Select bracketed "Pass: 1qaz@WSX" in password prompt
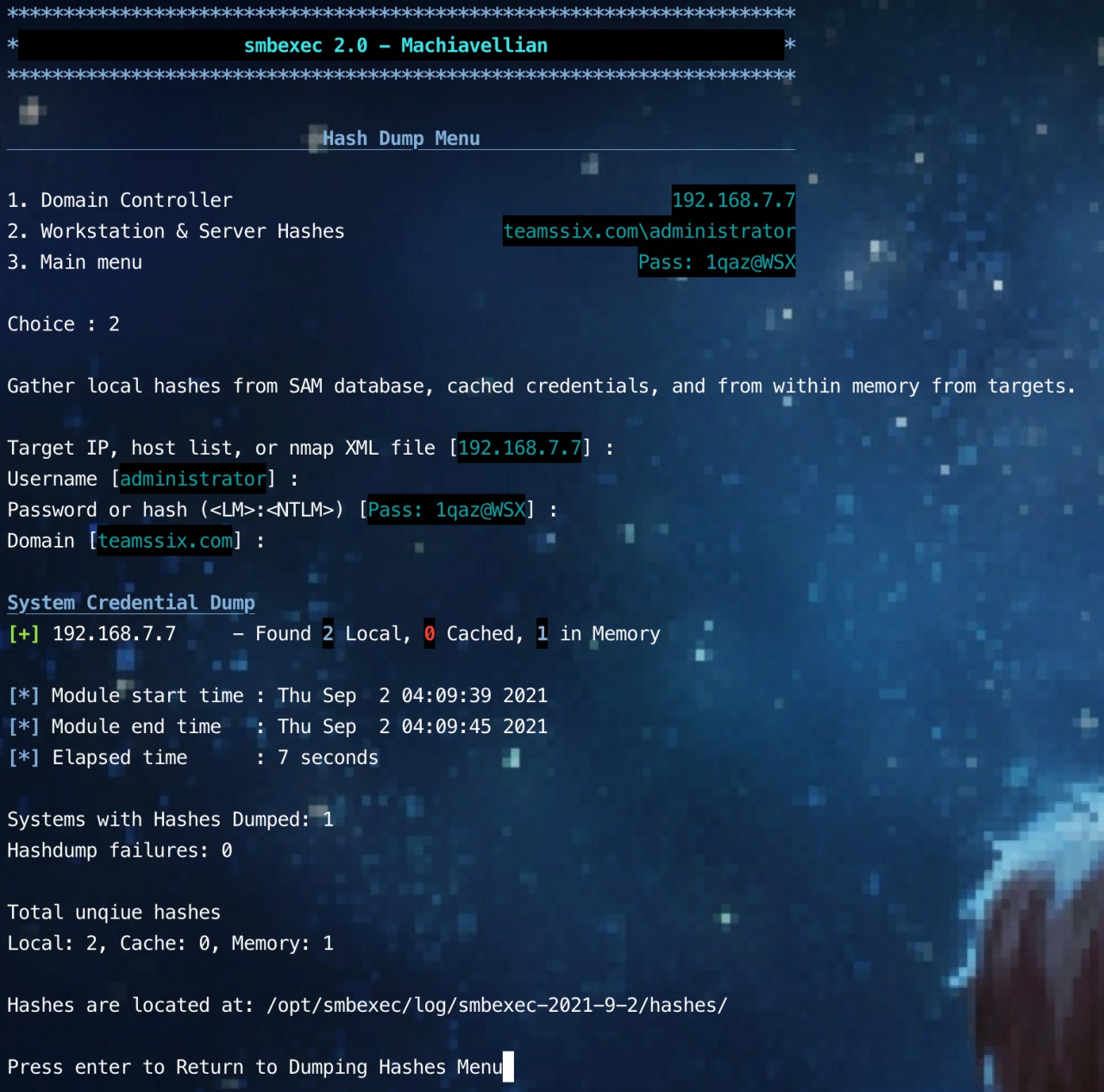The image size is (1104, 1092). pos(447,510)
